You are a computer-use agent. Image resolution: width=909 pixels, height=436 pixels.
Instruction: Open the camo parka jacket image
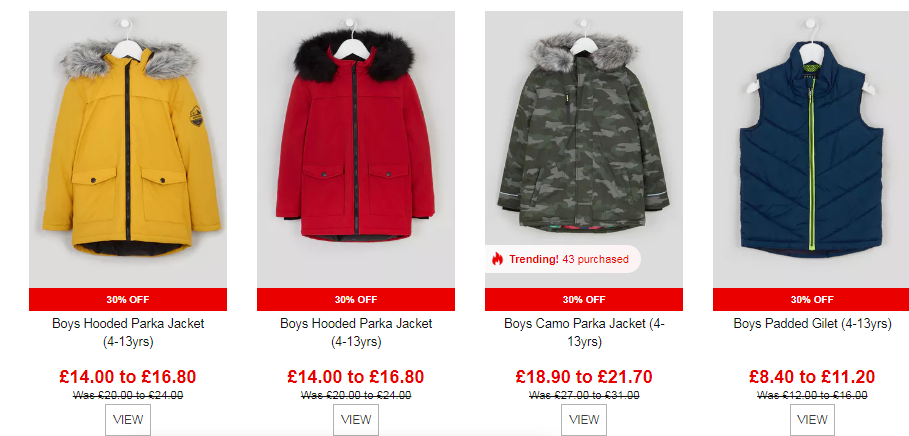coord(584,150)
